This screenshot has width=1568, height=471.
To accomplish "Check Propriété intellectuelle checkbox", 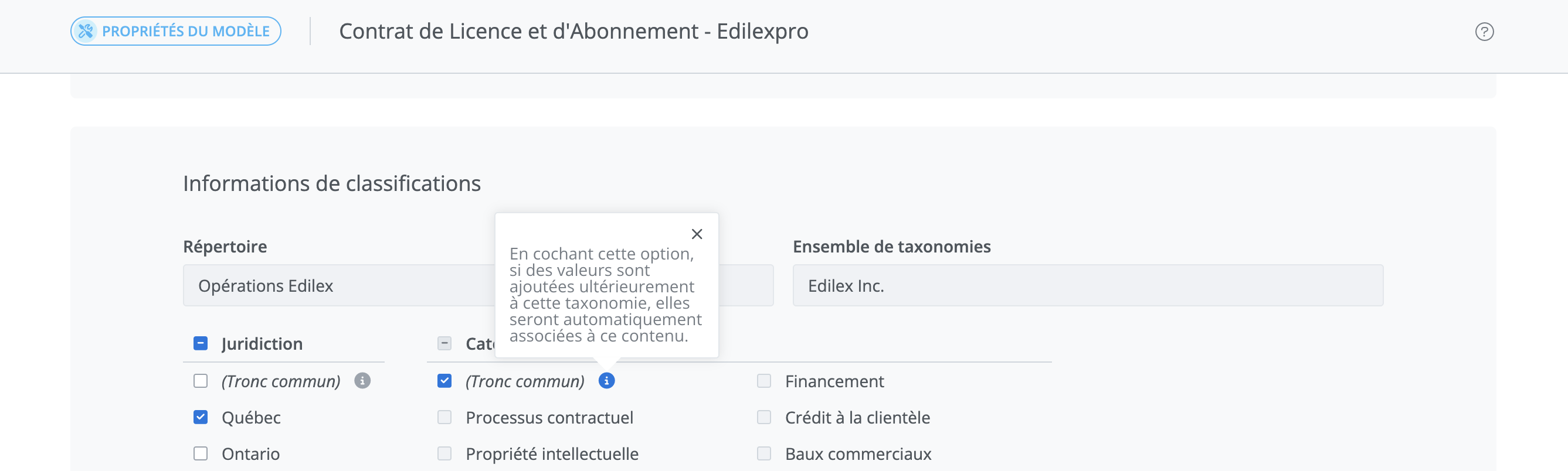I will (x=444, y=454).
